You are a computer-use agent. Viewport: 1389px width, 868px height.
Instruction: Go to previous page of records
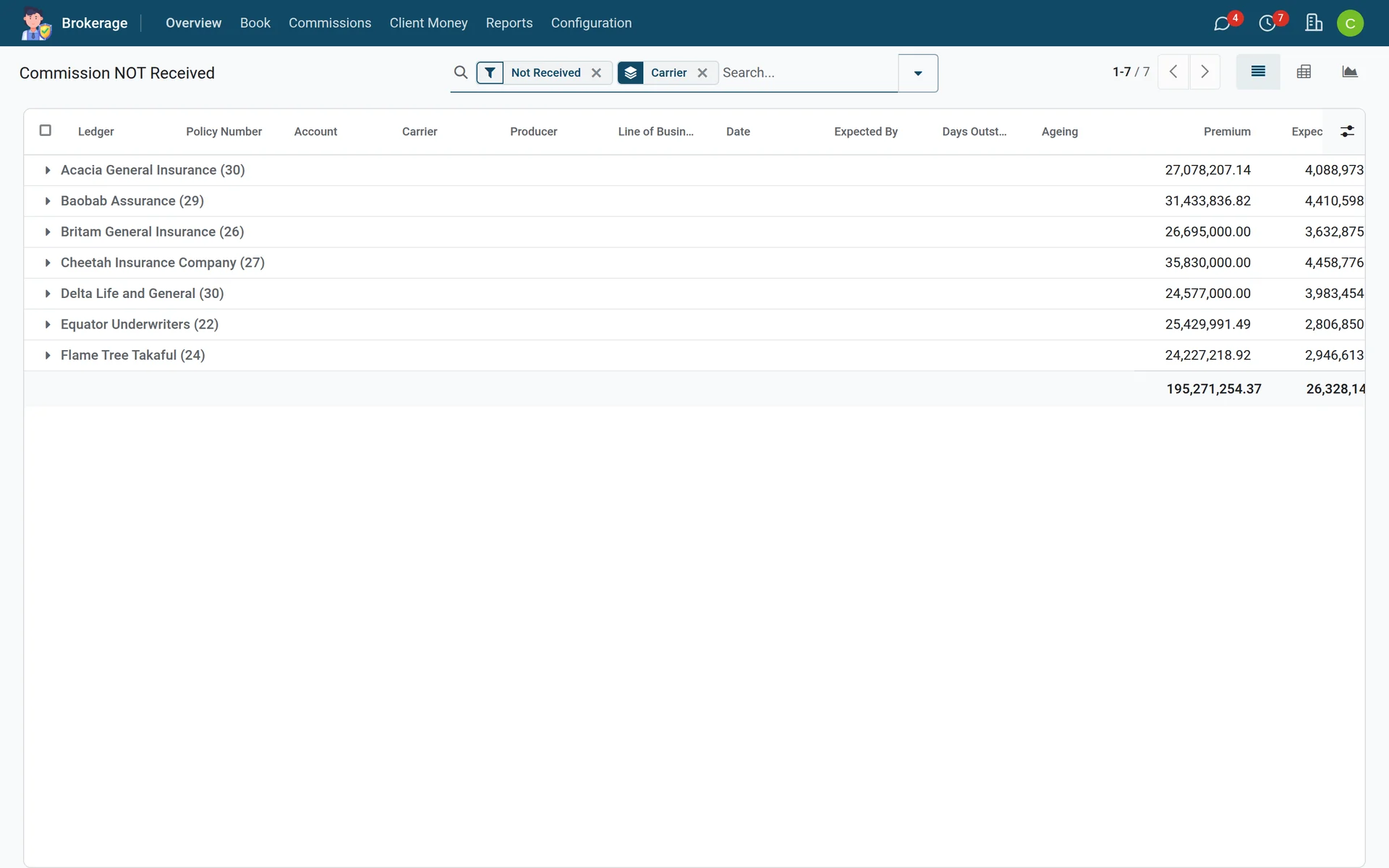pyautogui.click(x=1173, y=72)
